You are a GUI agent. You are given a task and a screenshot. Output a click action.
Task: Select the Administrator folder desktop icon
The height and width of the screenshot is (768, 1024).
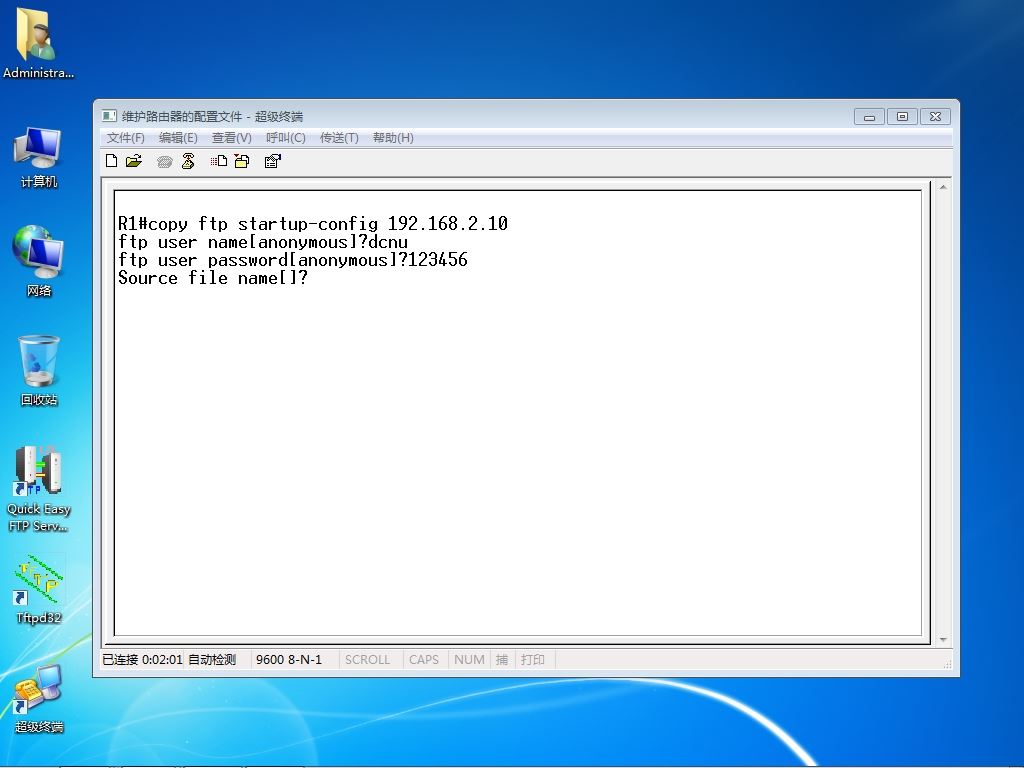[38, 43]
